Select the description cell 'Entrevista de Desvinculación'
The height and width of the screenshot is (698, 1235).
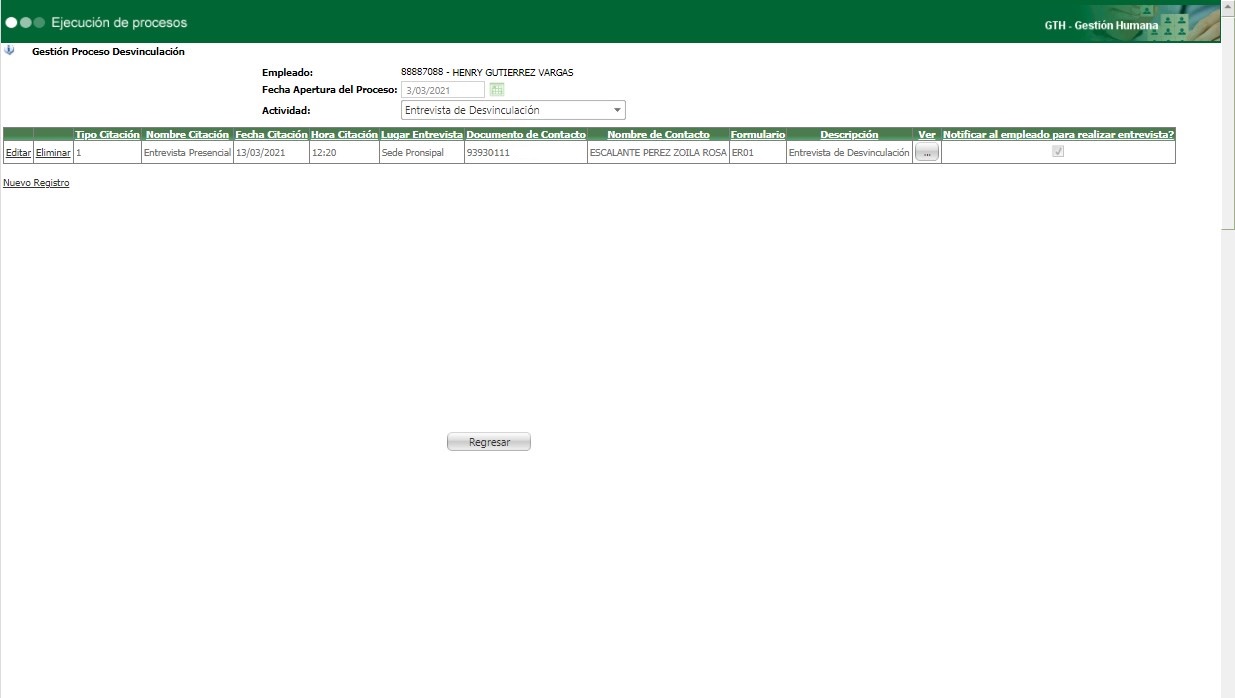click(x=849, y=153)
